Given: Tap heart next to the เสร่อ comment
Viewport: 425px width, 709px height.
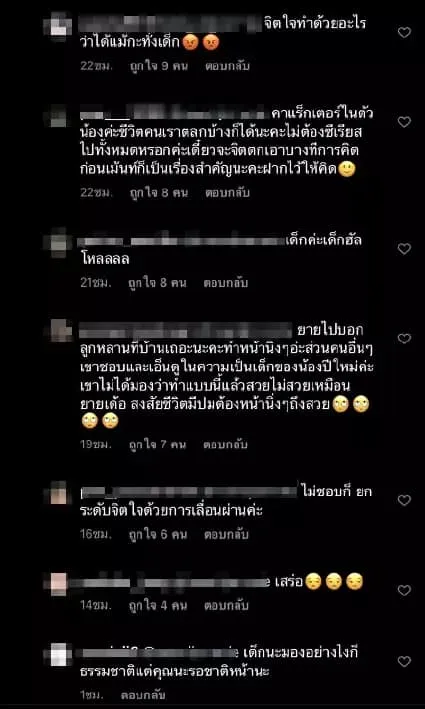Looking at the screenshot, I should pos(404,590).
